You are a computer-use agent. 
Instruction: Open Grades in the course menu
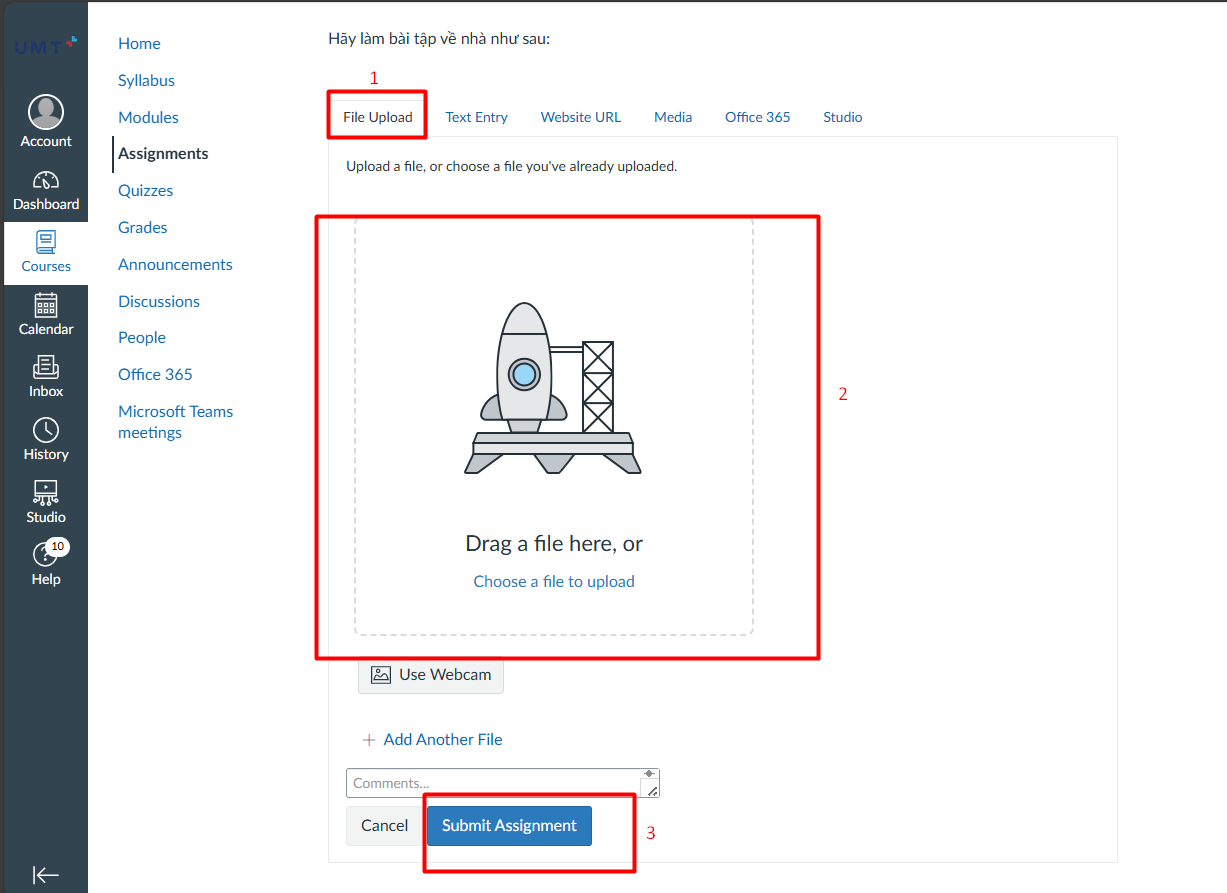pos(143,227)
